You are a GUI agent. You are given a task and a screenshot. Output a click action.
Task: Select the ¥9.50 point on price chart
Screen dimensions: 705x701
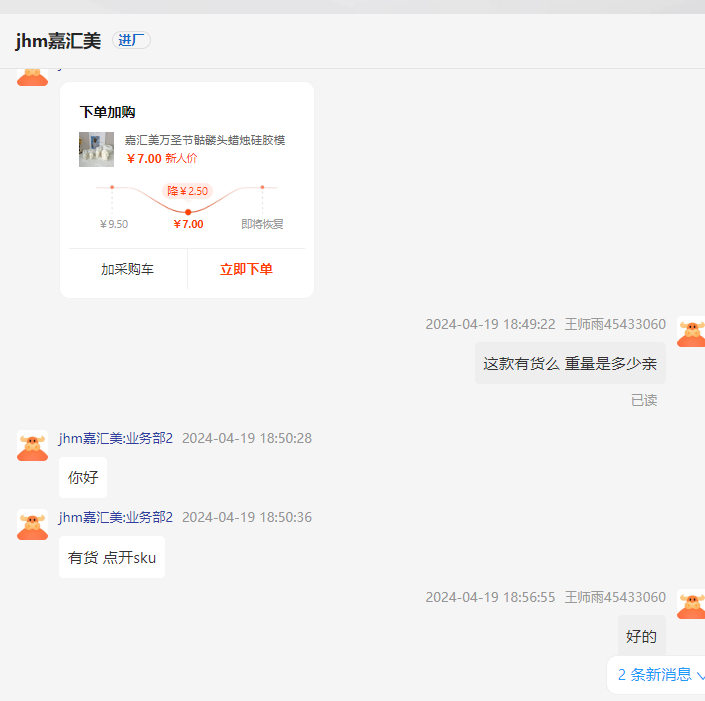(x=112, y=187)
